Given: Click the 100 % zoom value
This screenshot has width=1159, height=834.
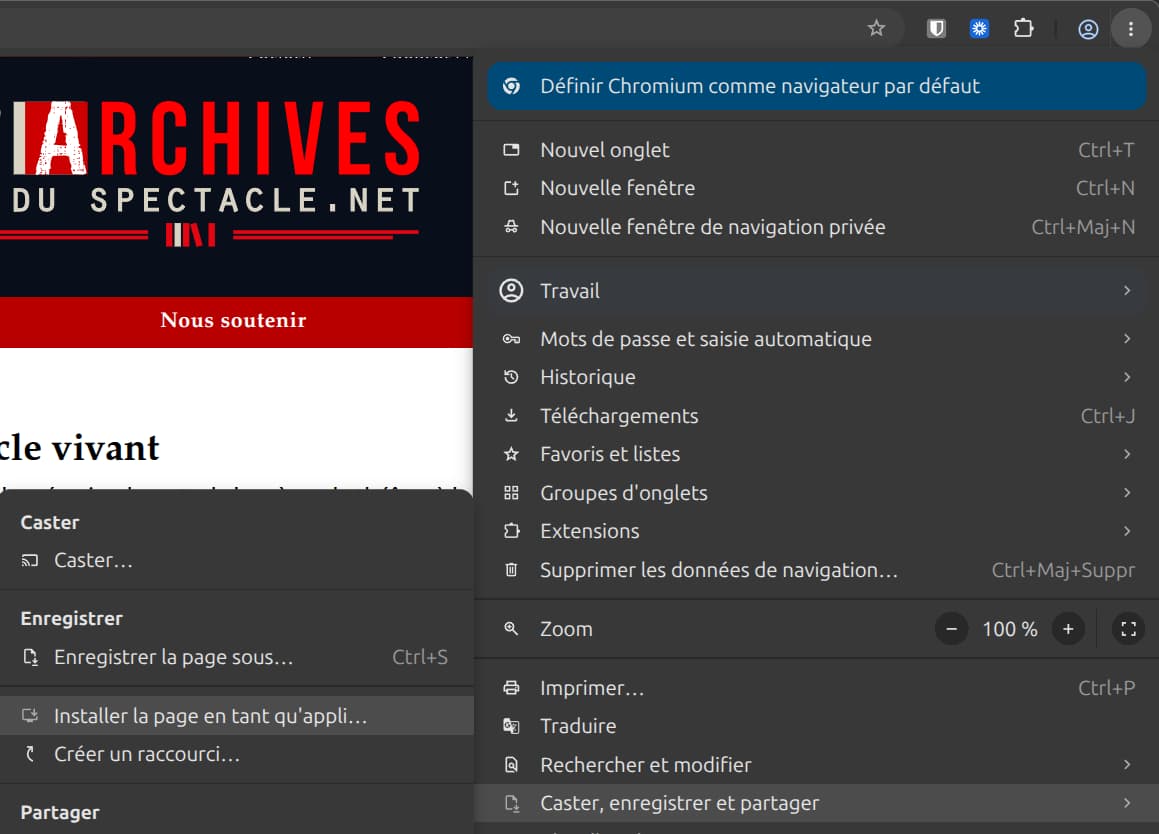Looking at the screenshot, I should 1010,629.
